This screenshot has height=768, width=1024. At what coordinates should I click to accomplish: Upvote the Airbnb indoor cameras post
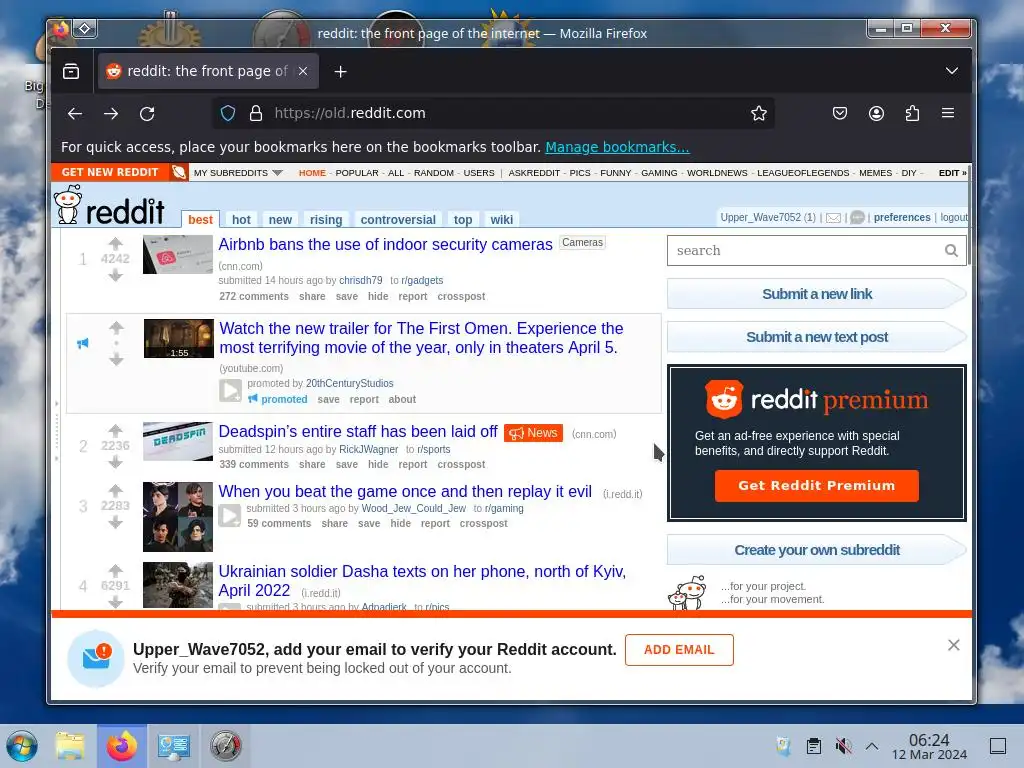point(116,244)
